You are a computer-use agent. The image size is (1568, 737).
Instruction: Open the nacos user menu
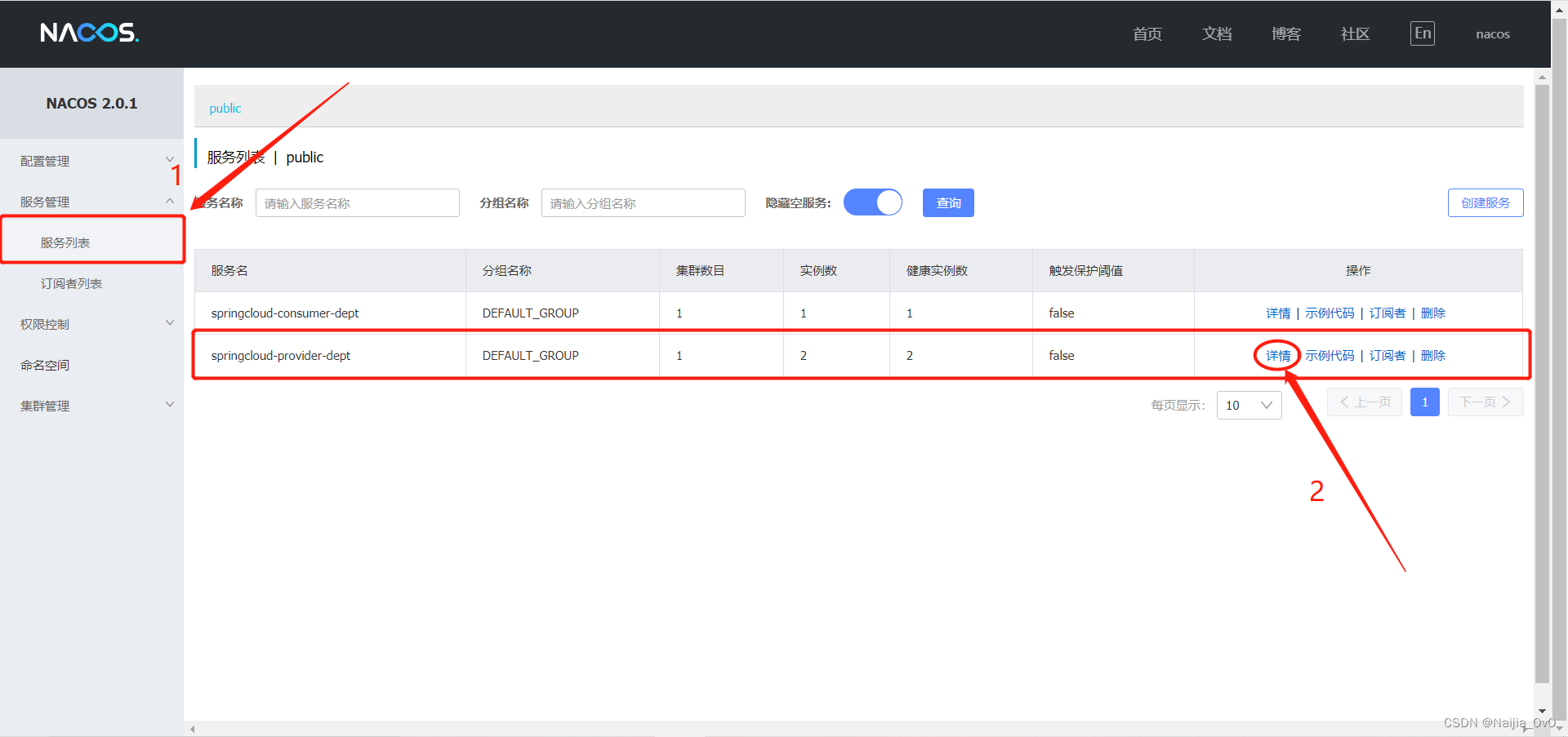click(1492, 34)
